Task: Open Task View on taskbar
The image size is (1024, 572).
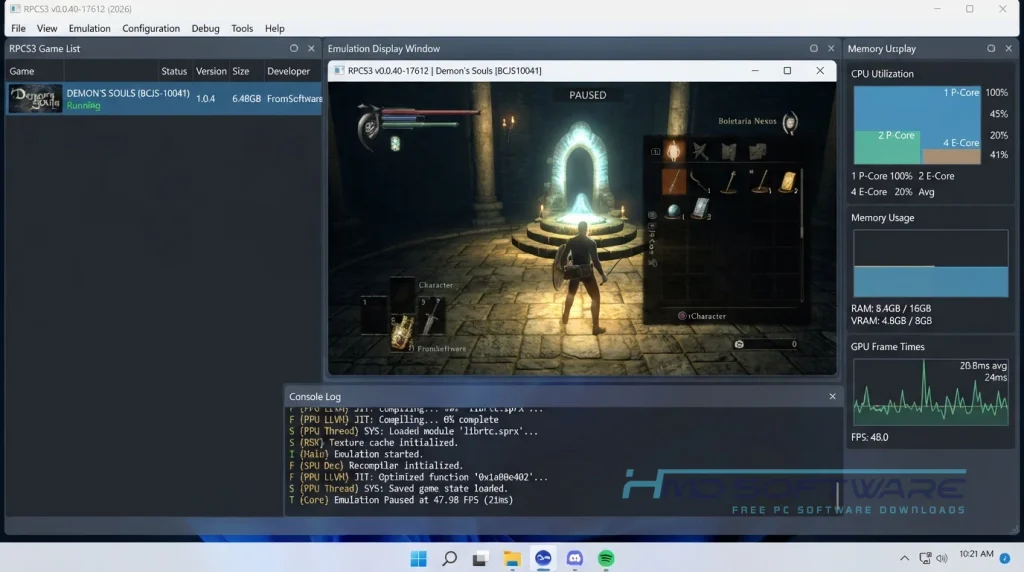Action: [480, 558]
